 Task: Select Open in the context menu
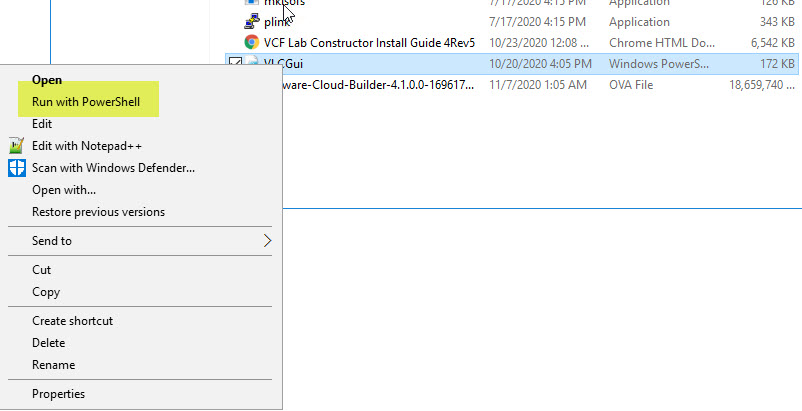coord(47,80)
